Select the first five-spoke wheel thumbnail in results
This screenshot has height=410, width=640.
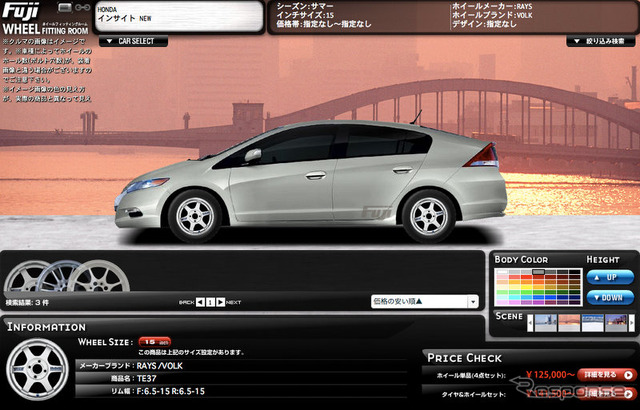(x=24, y=277)
